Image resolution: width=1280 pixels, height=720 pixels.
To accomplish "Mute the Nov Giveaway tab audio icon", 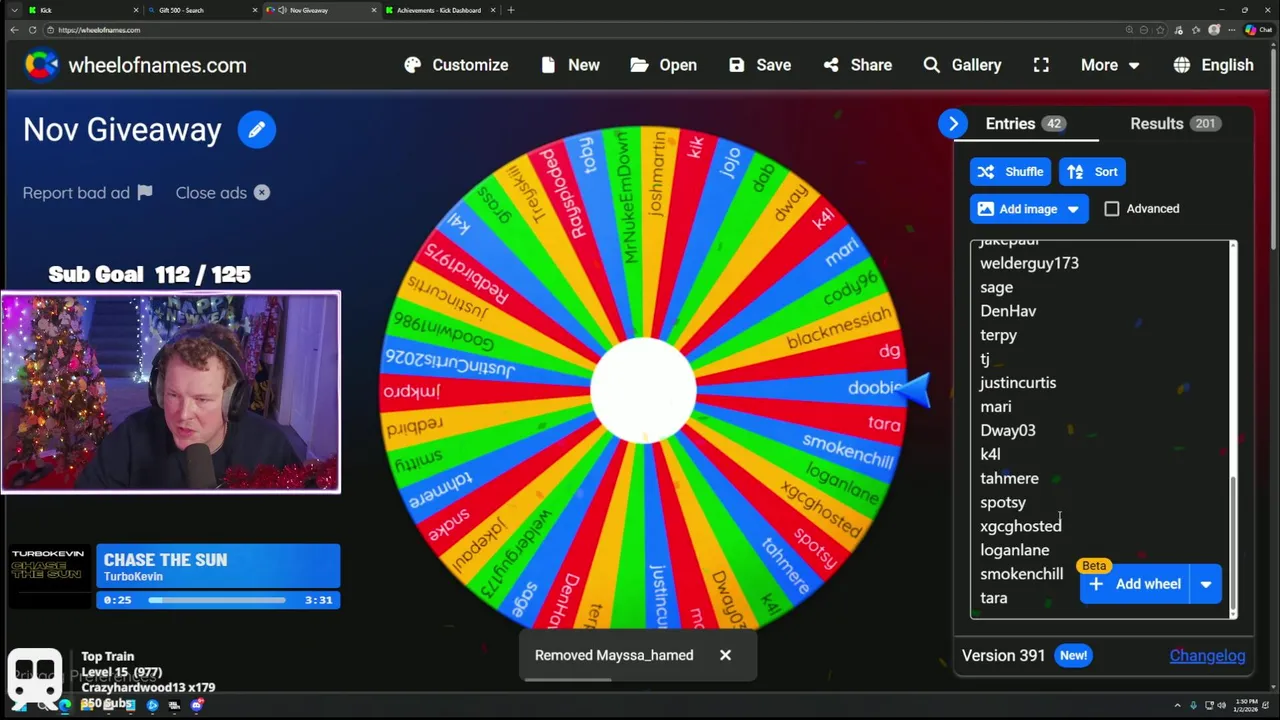I will point(282,10).
